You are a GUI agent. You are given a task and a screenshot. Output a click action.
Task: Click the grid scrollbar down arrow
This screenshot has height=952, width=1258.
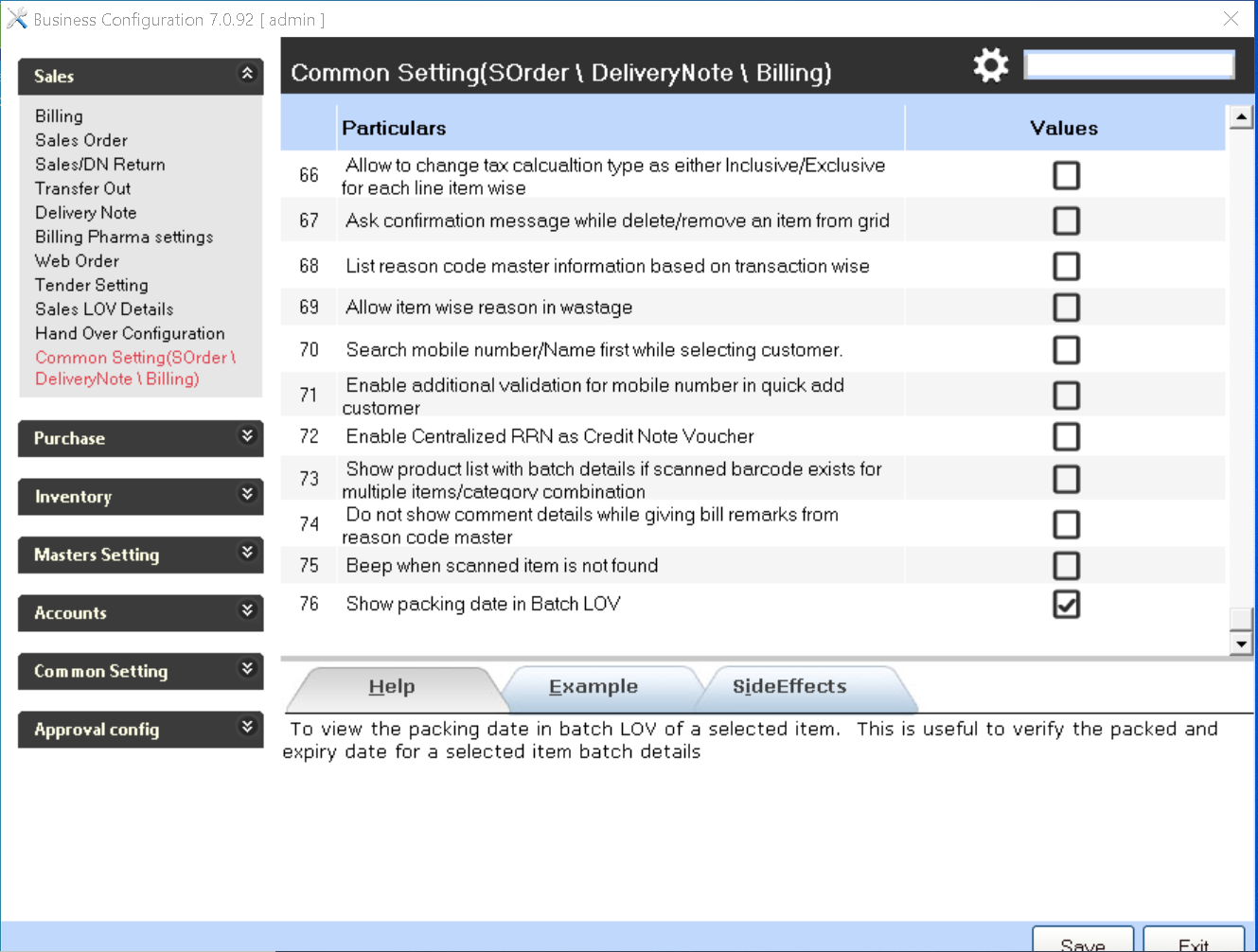point(1240,643)
